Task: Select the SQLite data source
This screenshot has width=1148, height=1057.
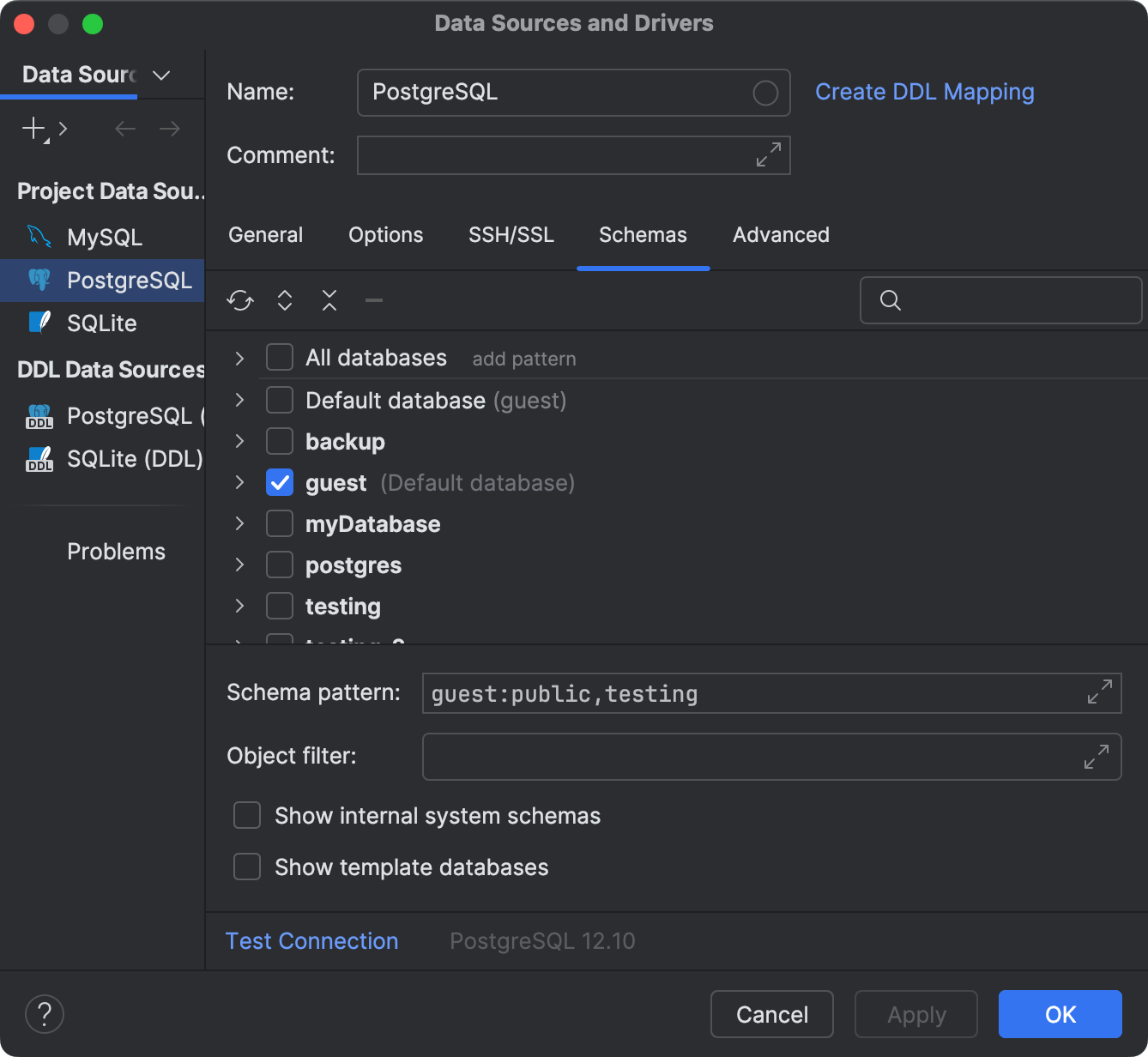Action: 101,323
